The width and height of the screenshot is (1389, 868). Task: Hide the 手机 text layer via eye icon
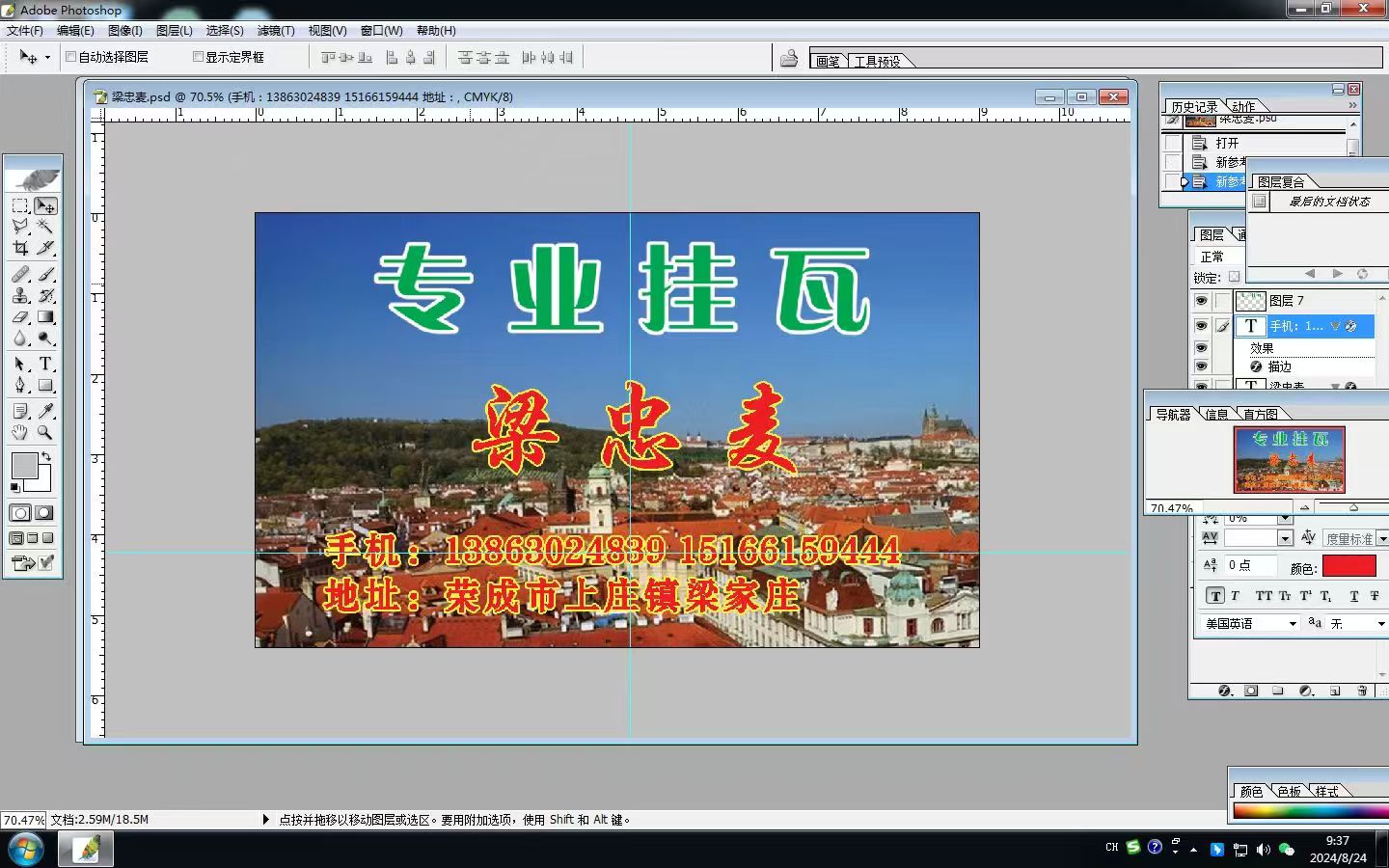point(1201,326)
